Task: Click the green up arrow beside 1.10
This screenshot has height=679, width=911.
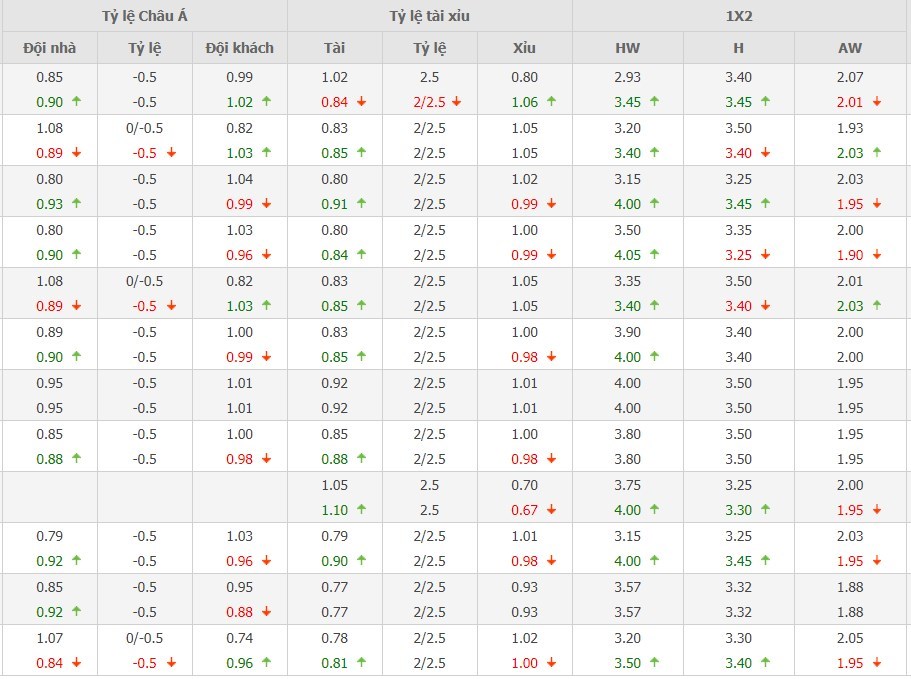Action: point(361,510)
